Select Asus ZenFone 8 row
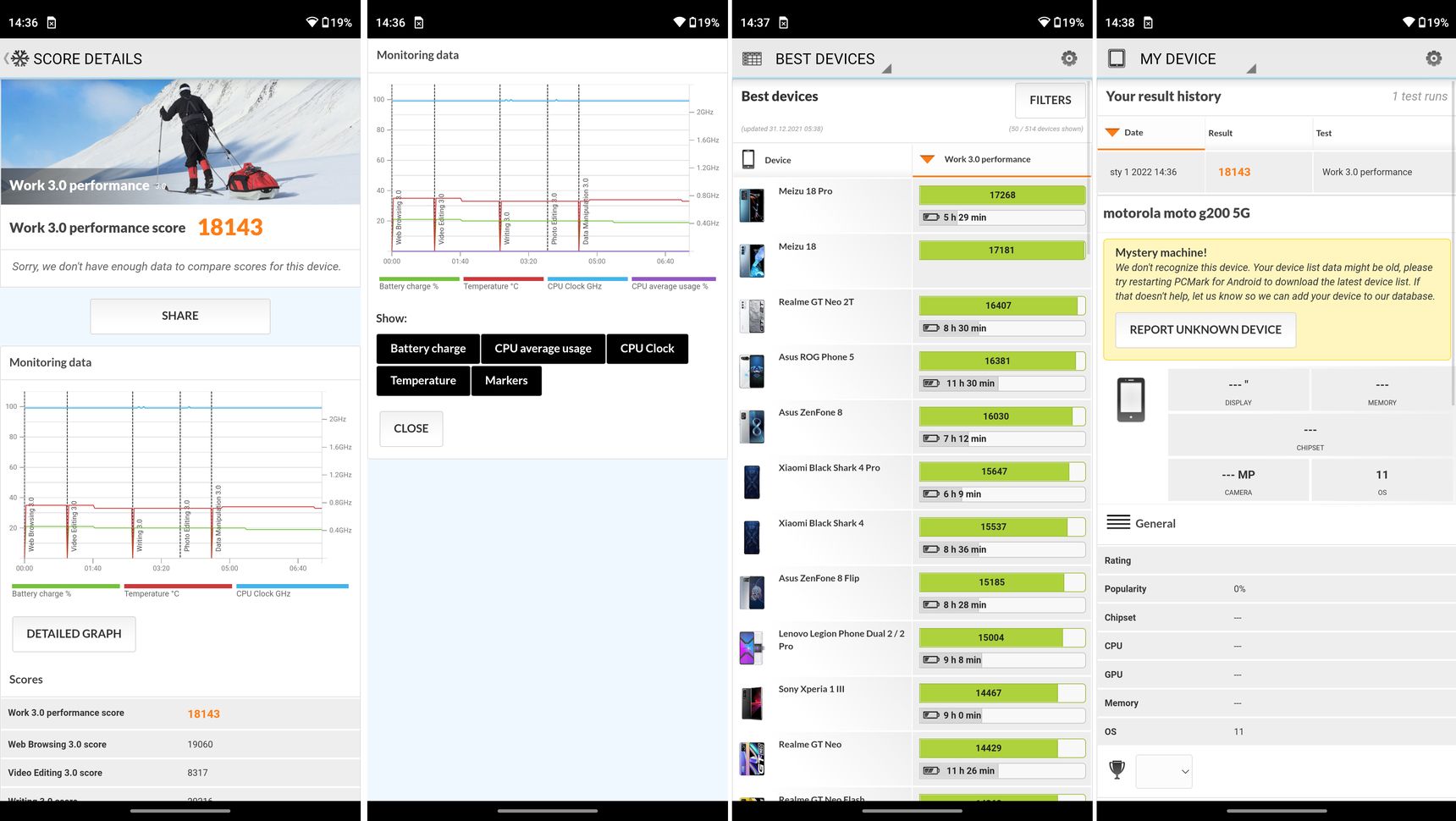 (913, 427)
